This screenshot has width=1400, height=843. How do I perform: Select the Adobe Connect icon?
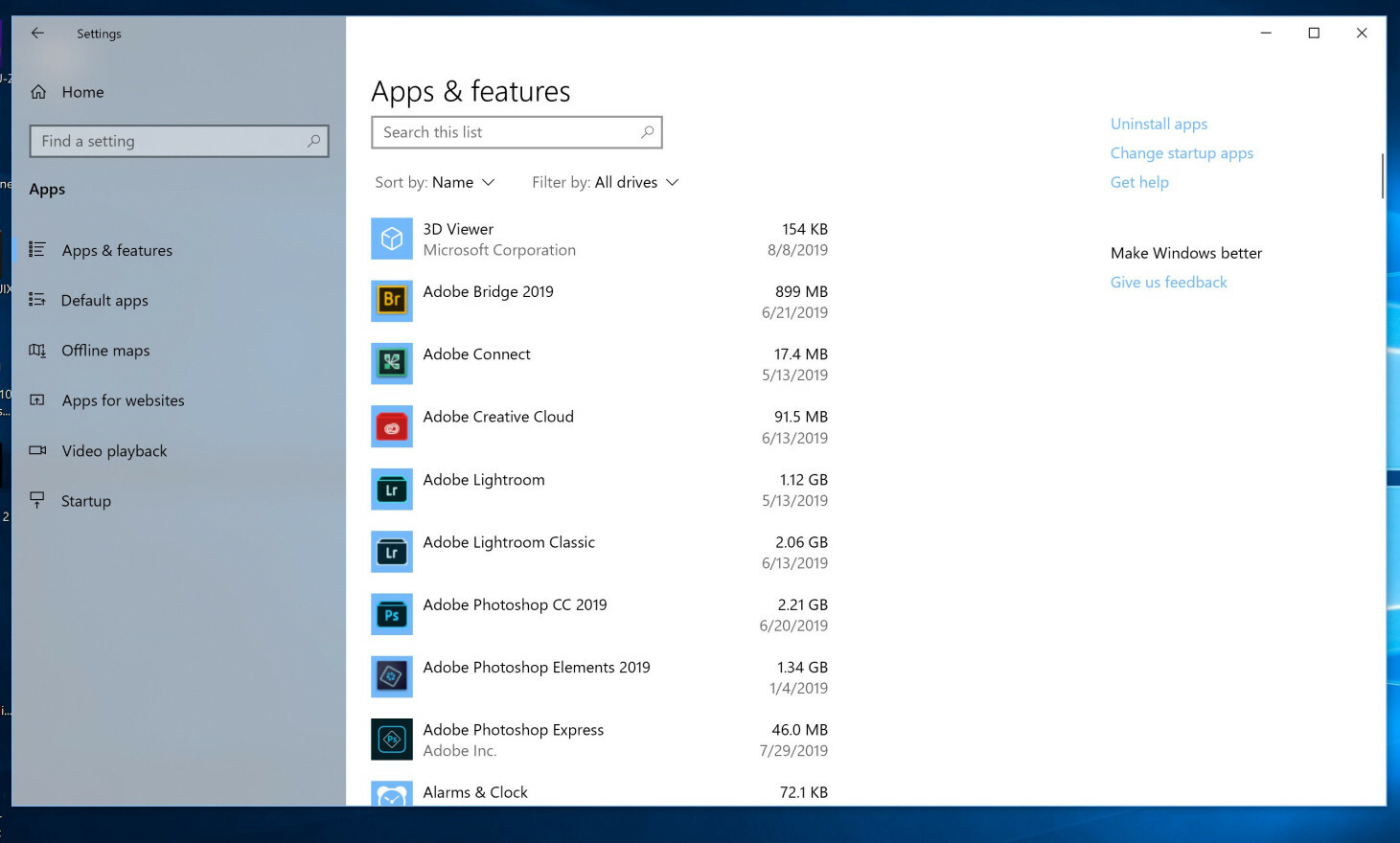[392, 364]
